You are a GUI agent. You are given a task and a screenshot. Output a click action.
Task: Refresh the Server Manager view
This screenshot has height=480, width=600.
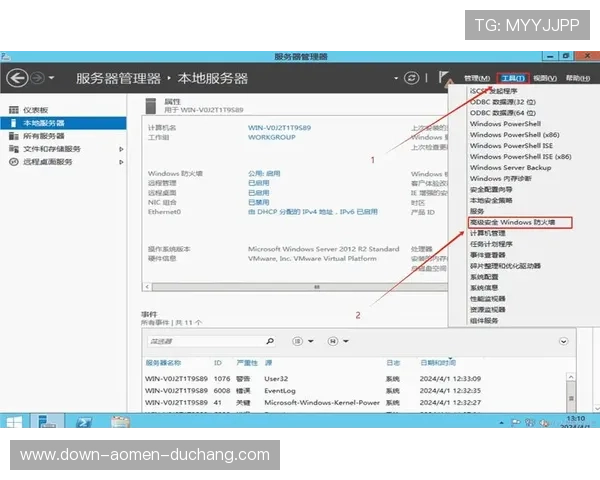[411, 78]
